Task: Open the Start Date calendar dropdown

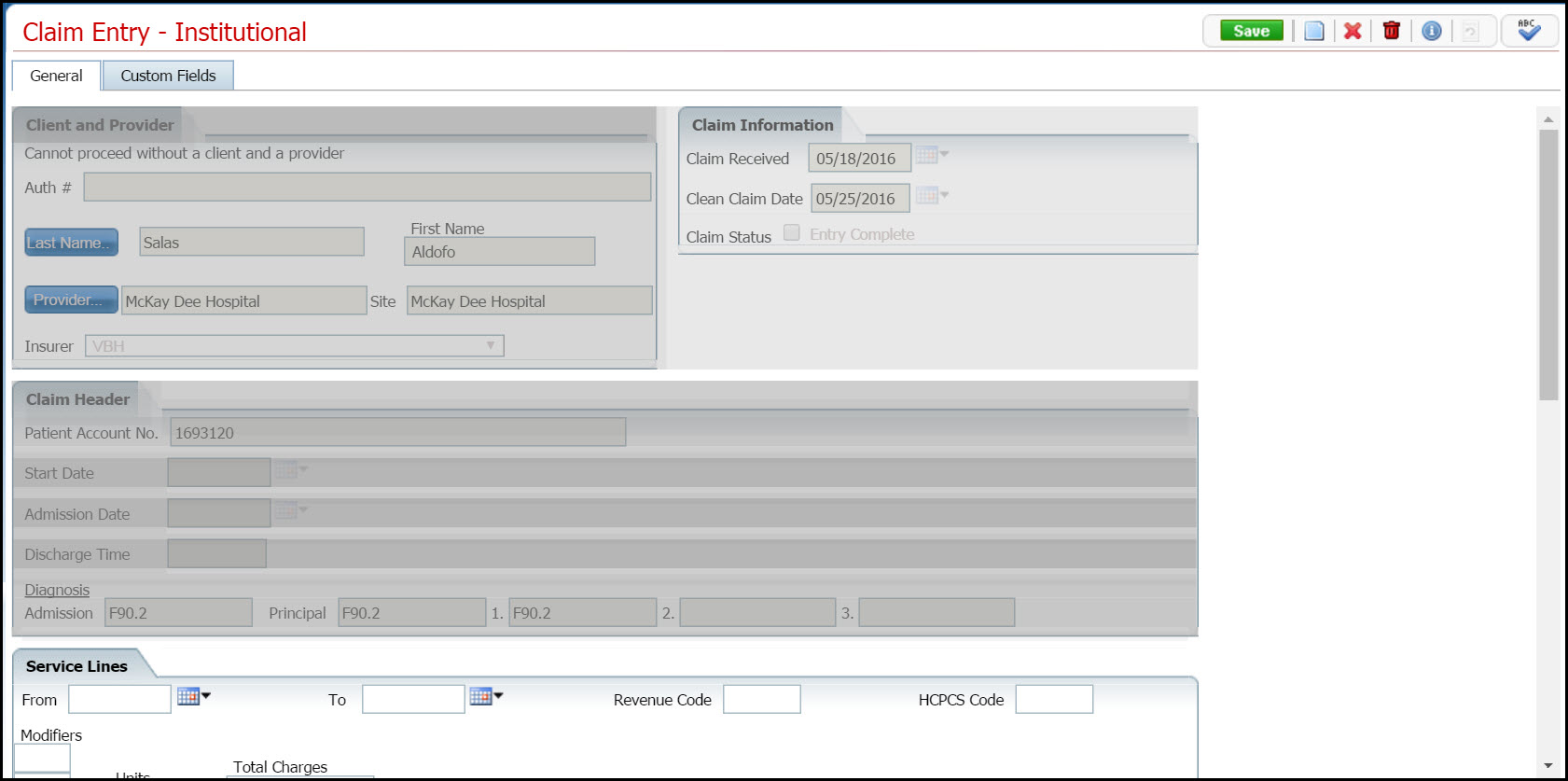Action: 290,469
